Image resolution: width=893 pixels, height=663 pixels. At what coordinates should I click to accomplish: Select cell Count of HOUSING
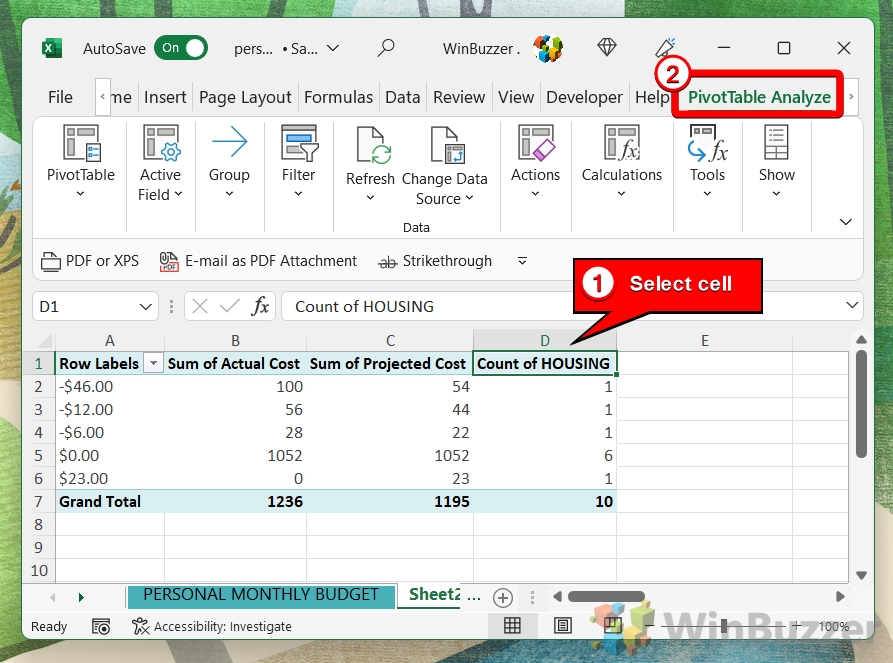pos(544,363)
